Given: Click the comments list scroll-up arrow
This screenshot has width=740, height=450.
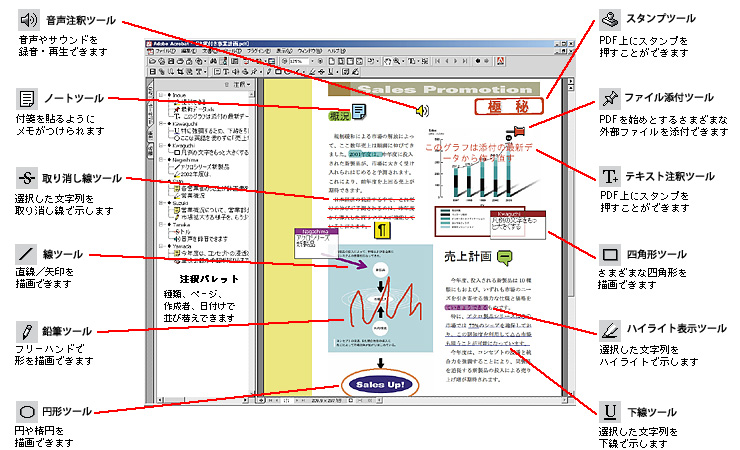Looking at the screenshot, I should pyautogui.click(x=252, y=95).
